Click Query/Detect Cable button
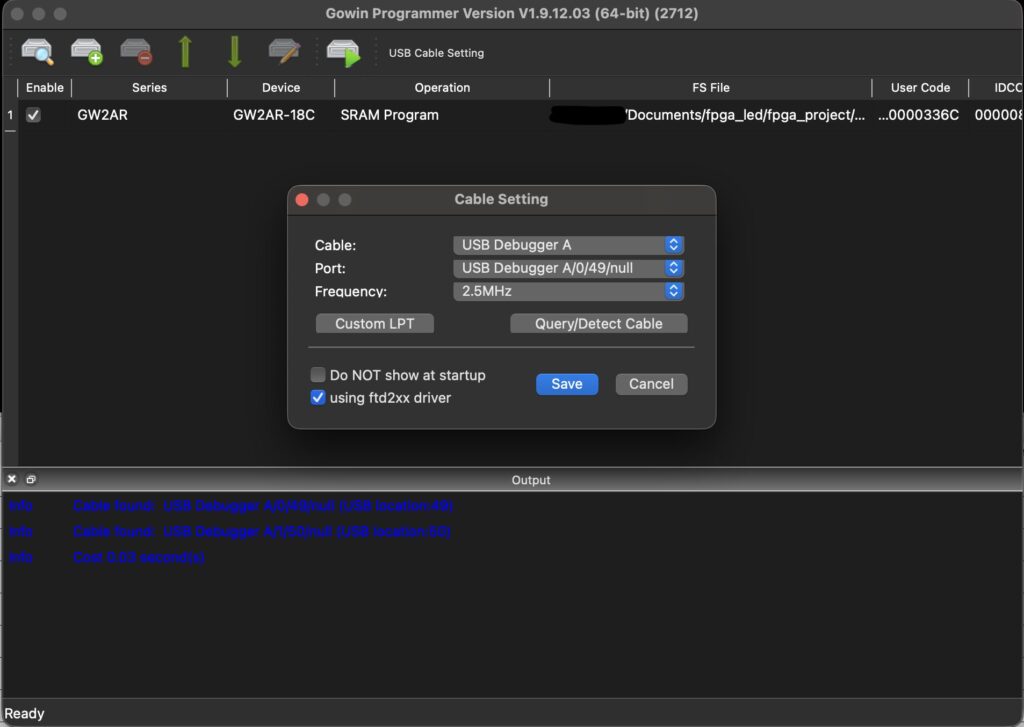 [598, 323]
